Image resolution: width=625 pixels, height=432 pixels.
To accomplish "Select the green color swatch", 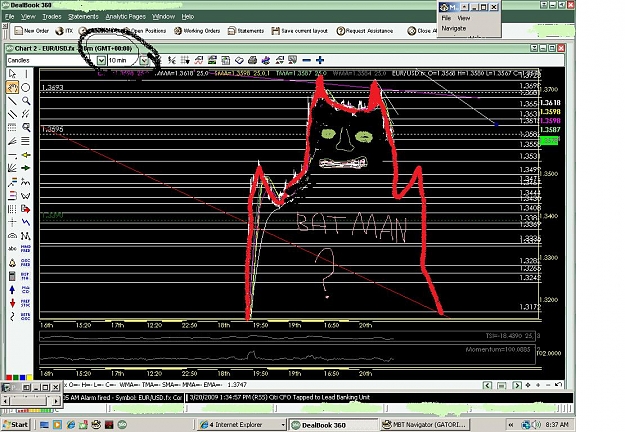I will coord(16,377).
